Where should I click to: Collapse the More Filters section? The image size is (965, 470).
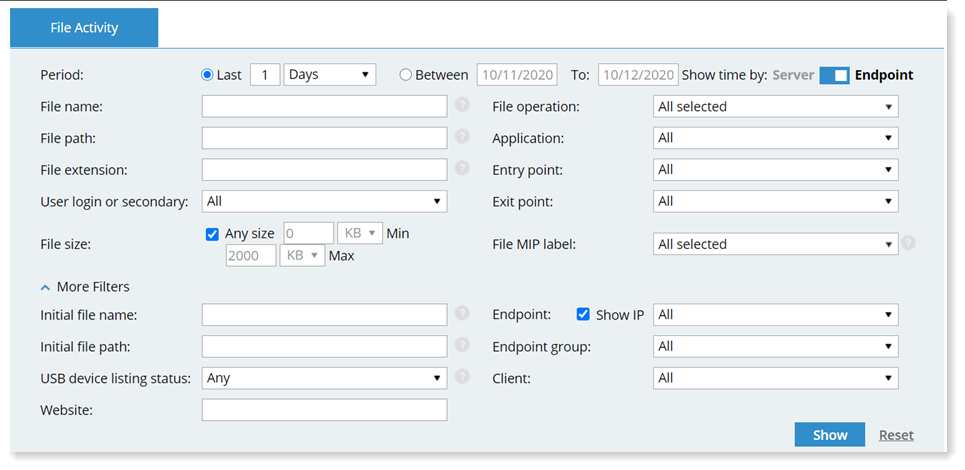pyautogui.click(x=85, y=287)
